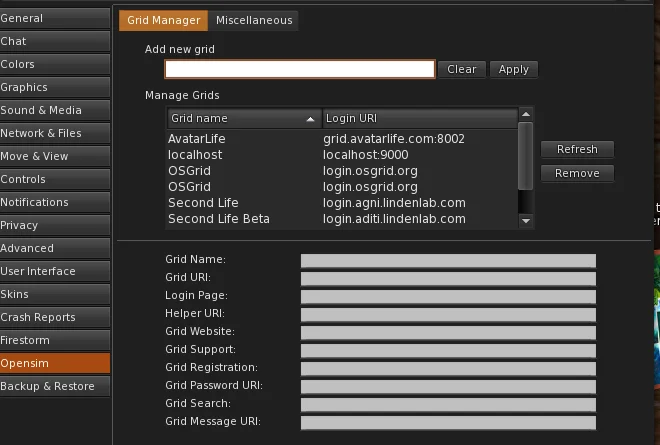Open the Advanced preferences section
The width and height of the screenshot is (660, 445).
coord(55,248)
